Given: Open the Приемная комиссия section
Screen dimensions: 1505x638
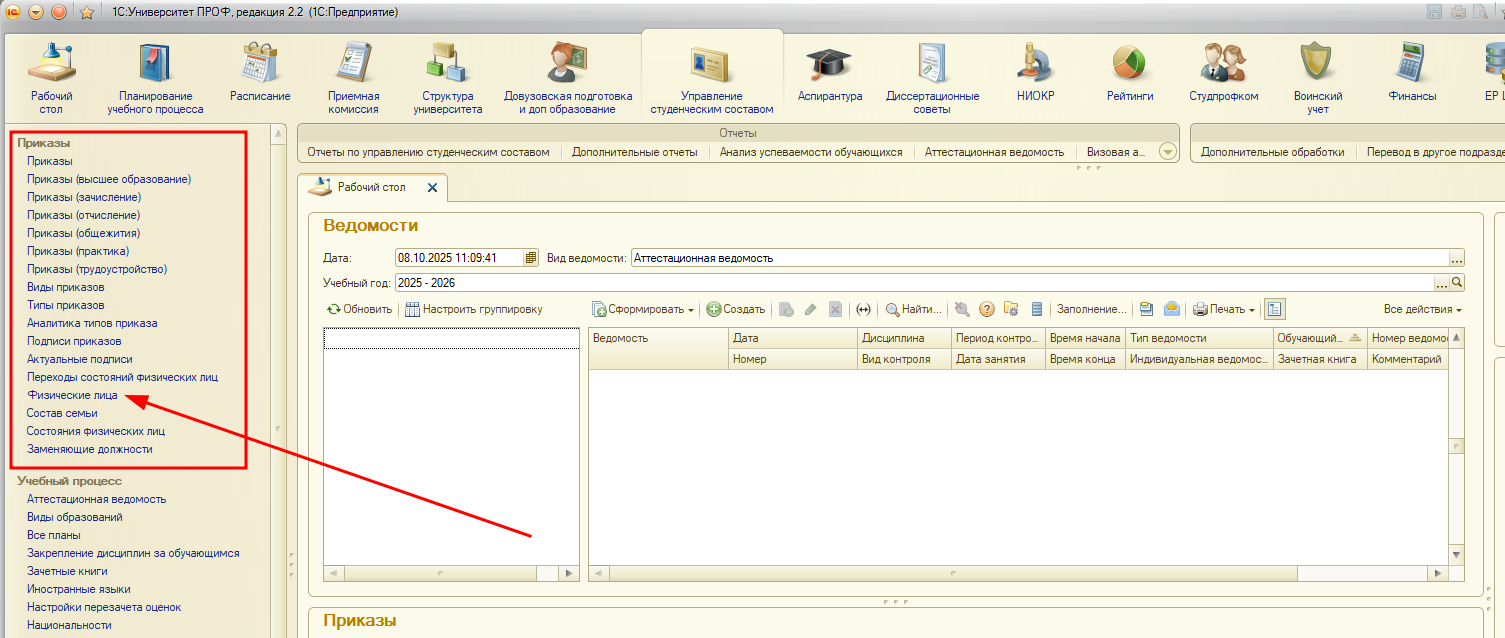Looking at the screenshot, I should 354,63.
